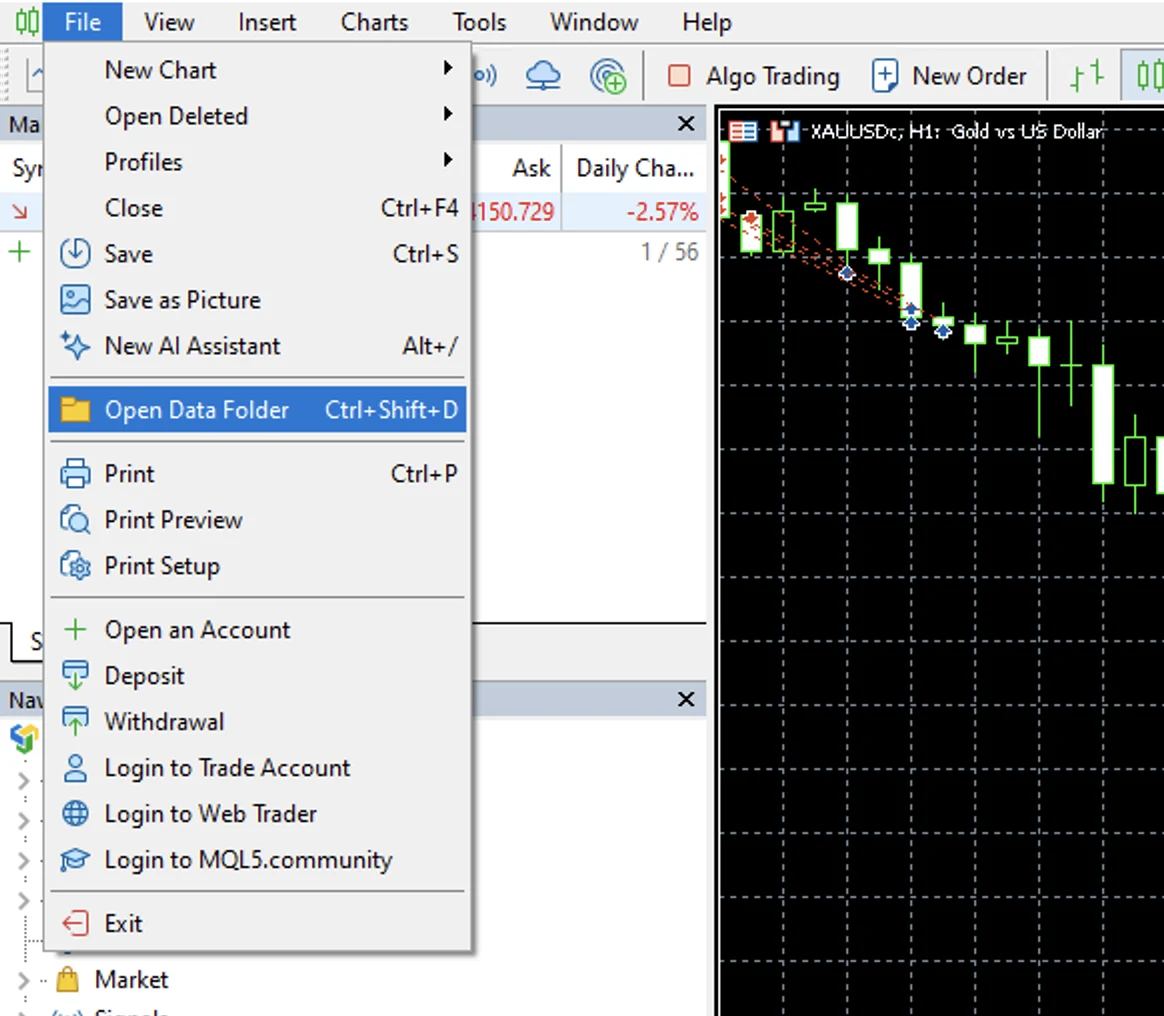Click the XAUUSDc, H1 chart title text

(956, 131)
